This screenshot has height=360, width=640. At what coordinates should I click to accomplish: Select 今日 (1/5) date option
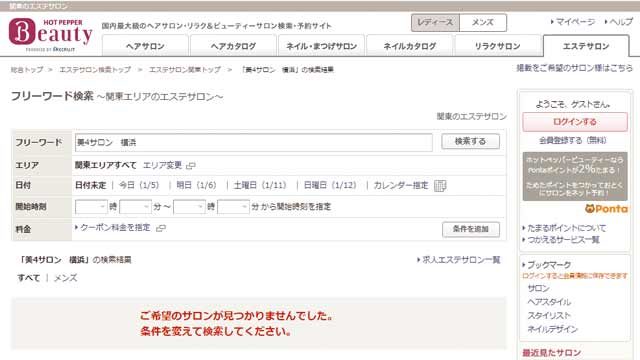138,185
